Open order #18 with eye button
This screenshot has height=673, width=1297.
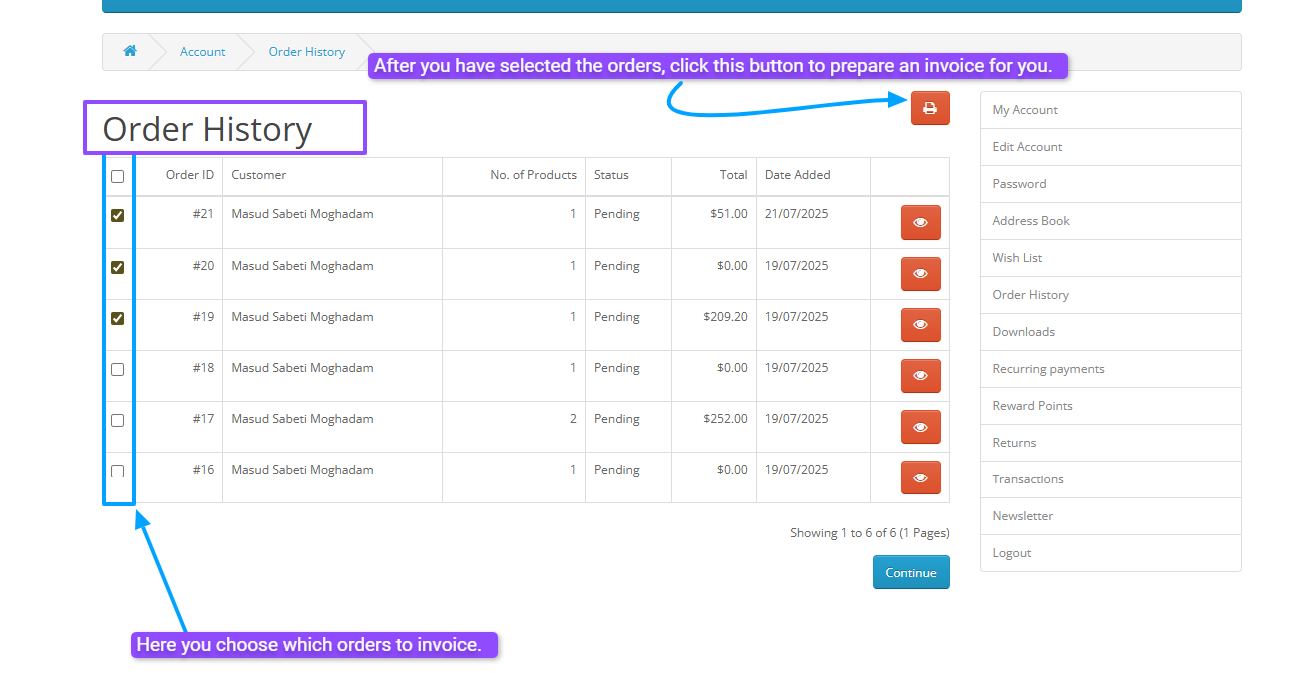pos(920,376)
